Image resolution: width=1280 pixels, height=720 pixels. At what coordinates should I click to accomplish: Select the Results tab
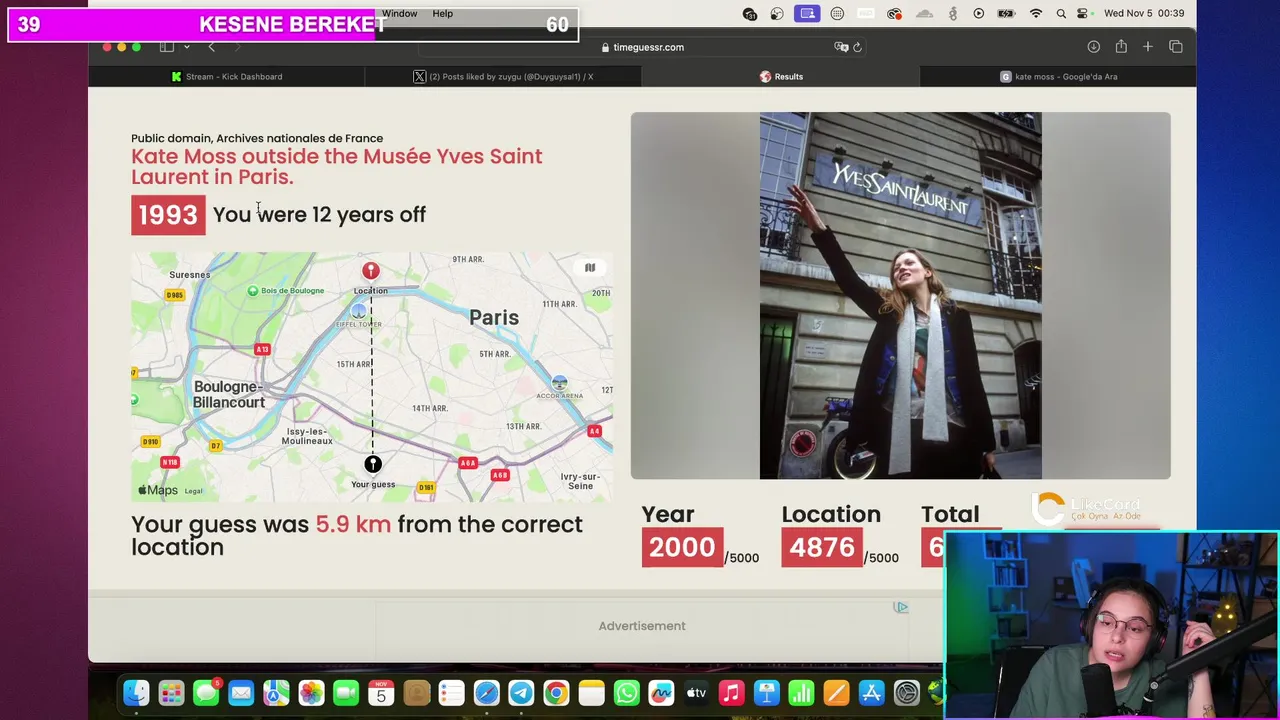click(781, 76)
